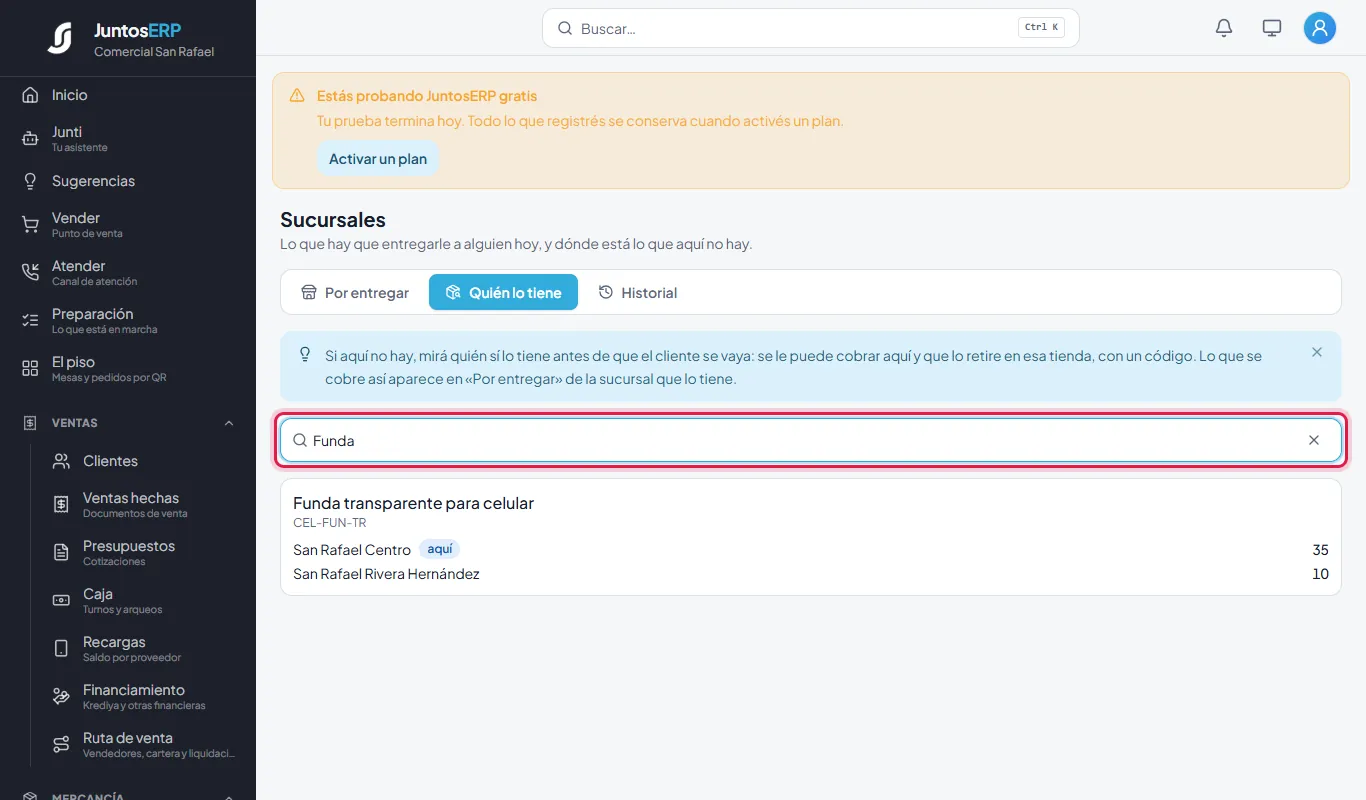
Task: Click the magnifier icon in product search
Action: tap(299, 440)
